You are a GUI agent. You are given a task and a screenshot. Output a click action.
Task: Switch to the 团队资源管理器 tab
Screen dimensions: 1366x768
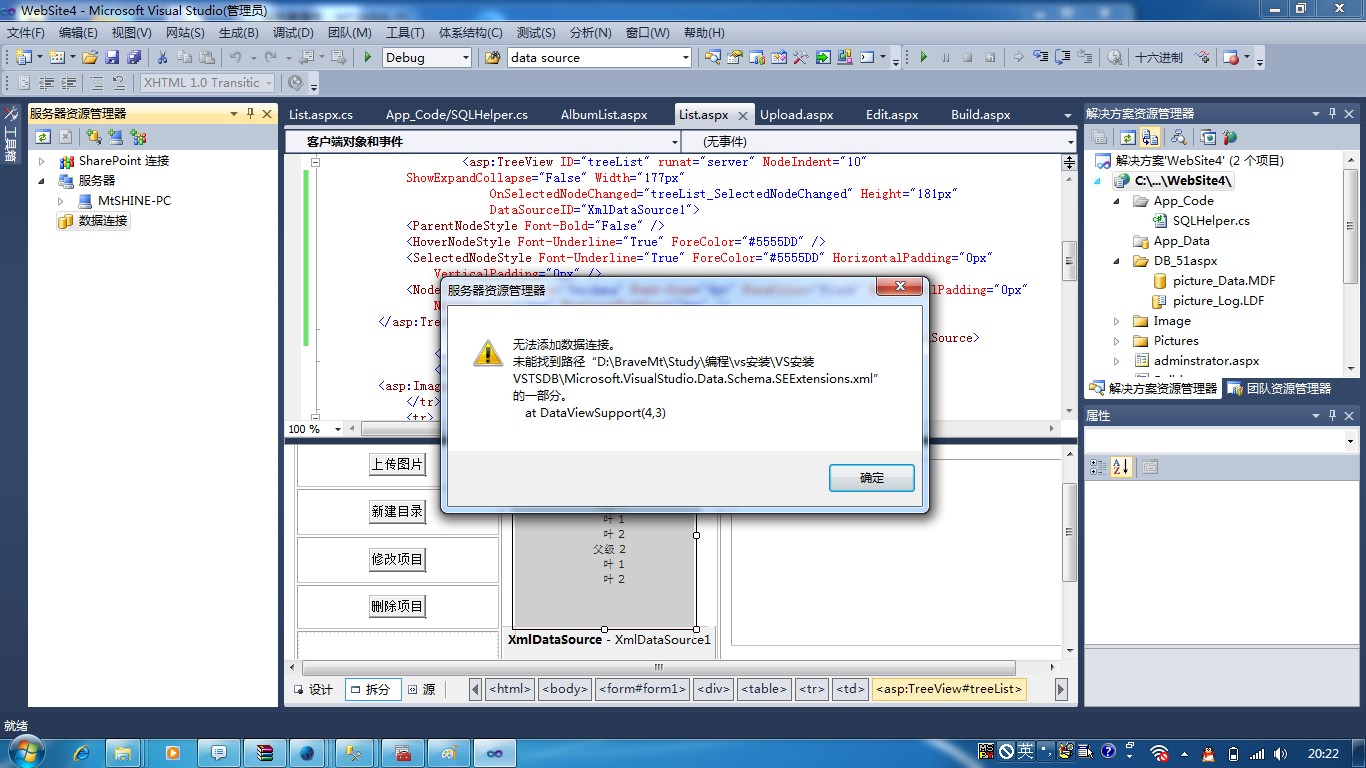click(1280, 388)
